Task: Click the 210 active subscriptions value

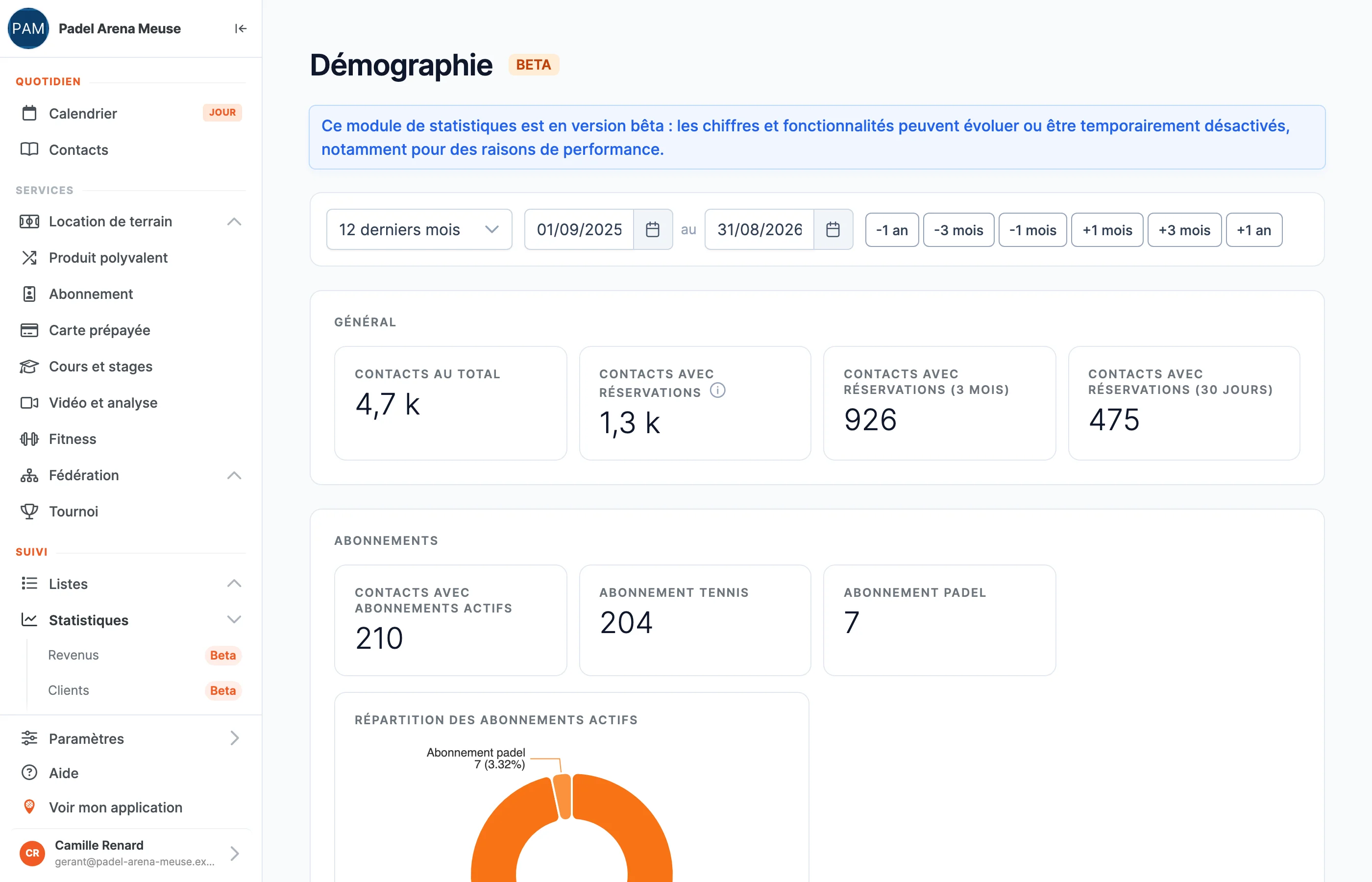Action: (x=379, y=638)
